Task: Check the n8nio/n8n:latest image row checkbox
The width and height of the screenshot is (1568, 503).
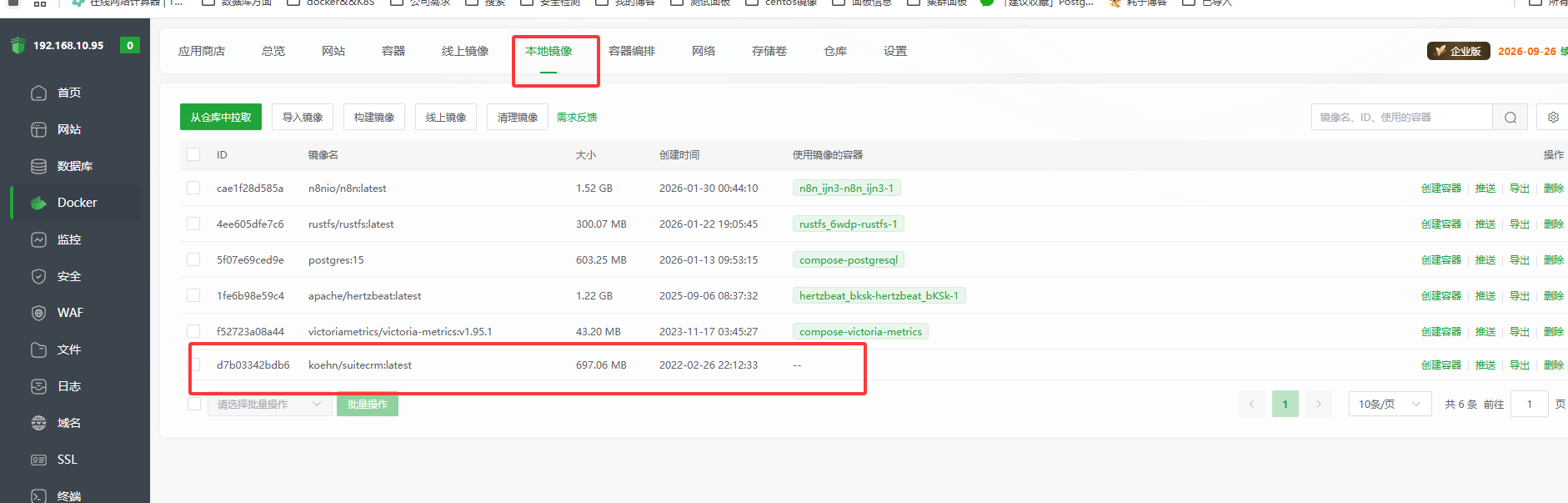Action: tap(193, 189)
